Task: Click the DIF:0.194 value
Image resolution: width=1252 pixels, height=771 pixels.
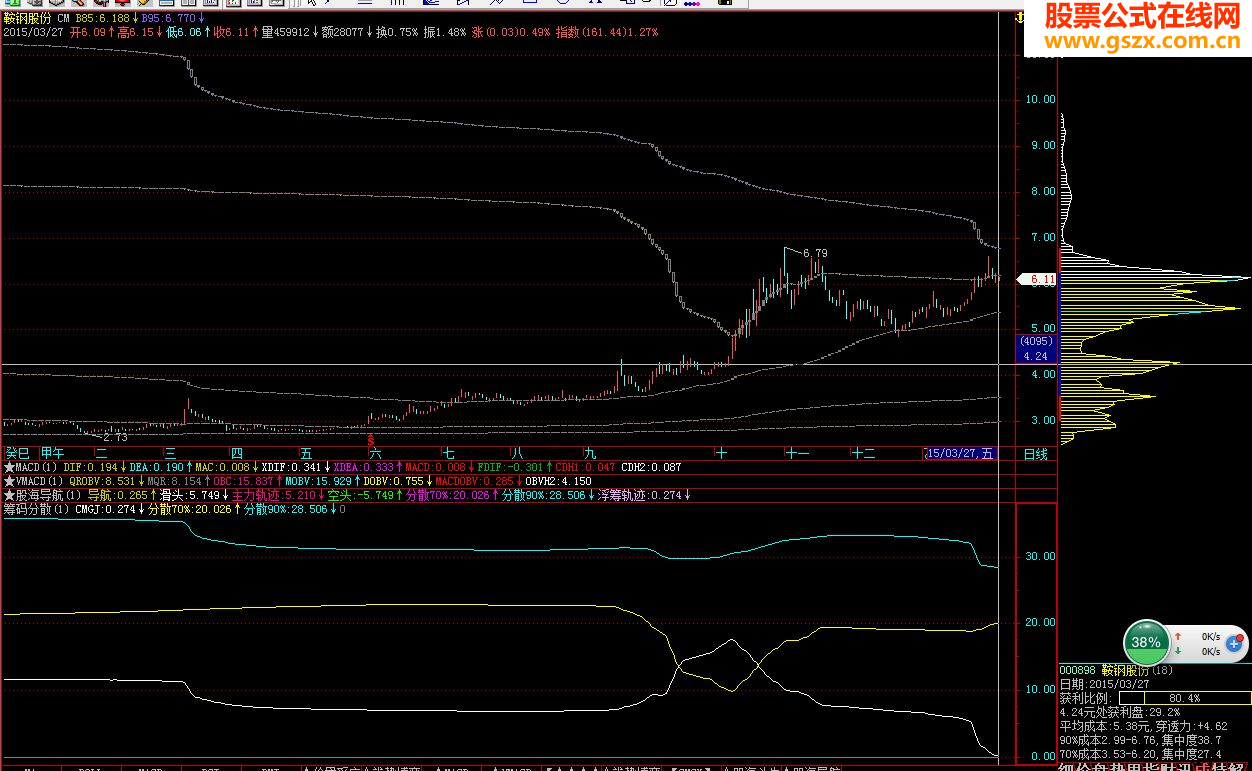Action: pos(89,467)
